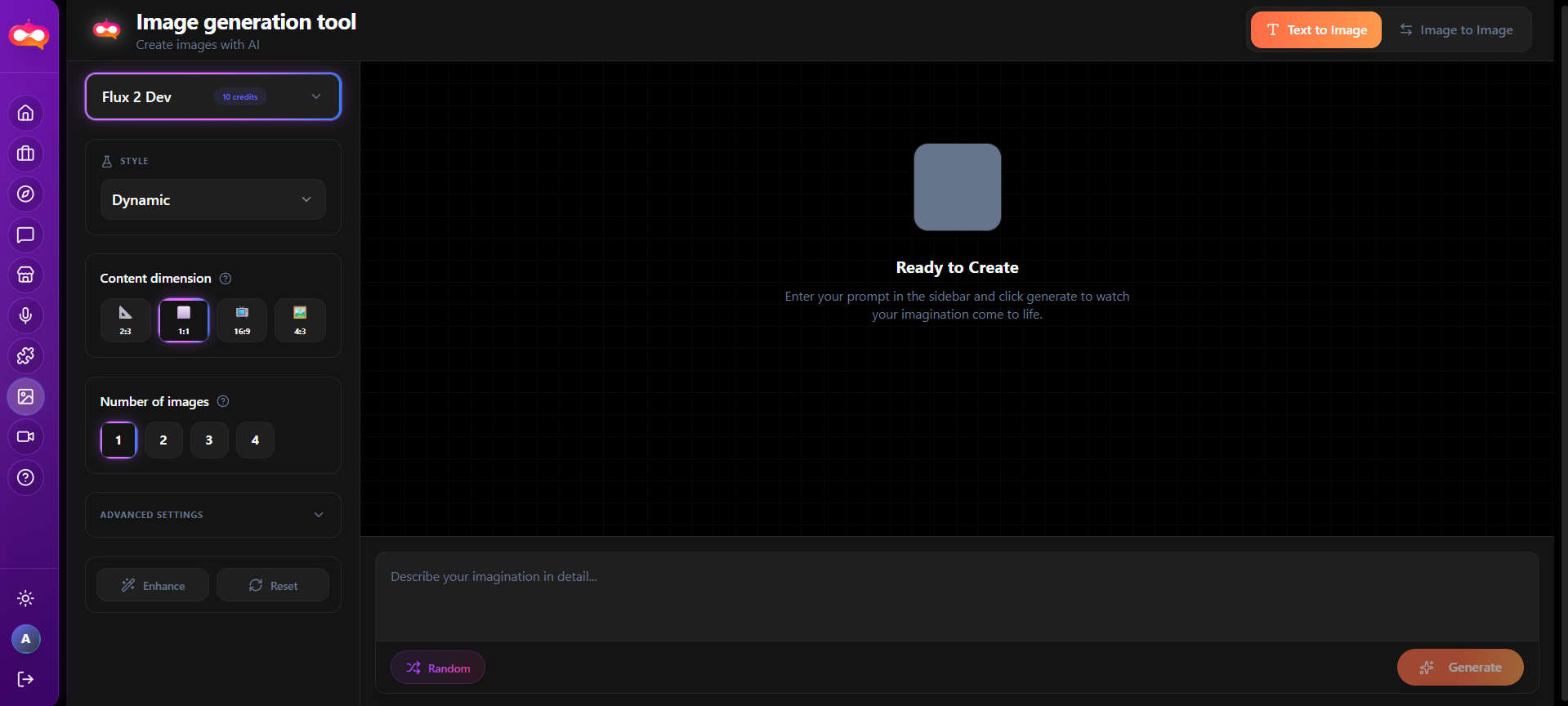Select the 4:3 content dimension
Image resolution: width=1568 pixels, height=706 pixels.
pyautogui.click(x=300, y=320)
